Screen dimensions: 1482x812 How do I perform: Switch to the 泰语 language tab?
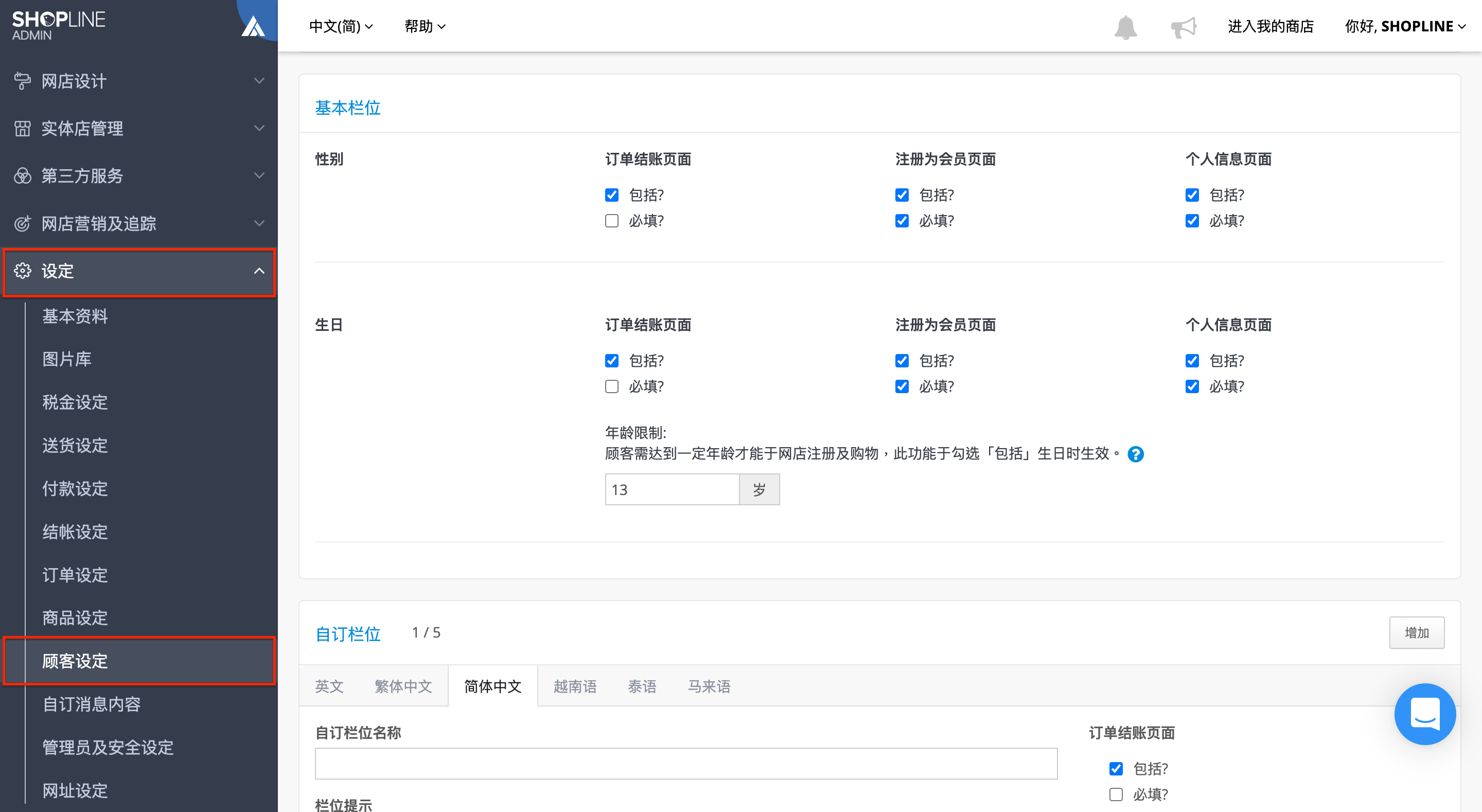coord(642,686)
